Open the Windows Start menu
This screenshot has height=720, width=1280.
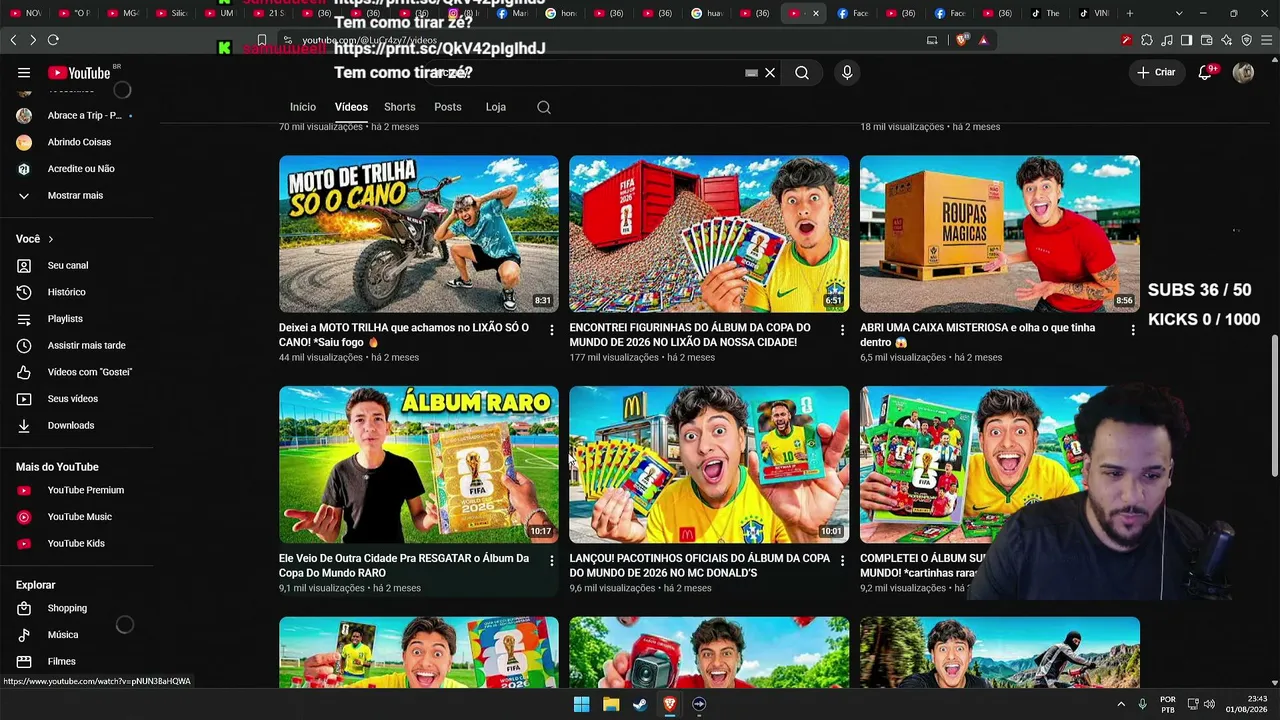(x=581, y=704)
